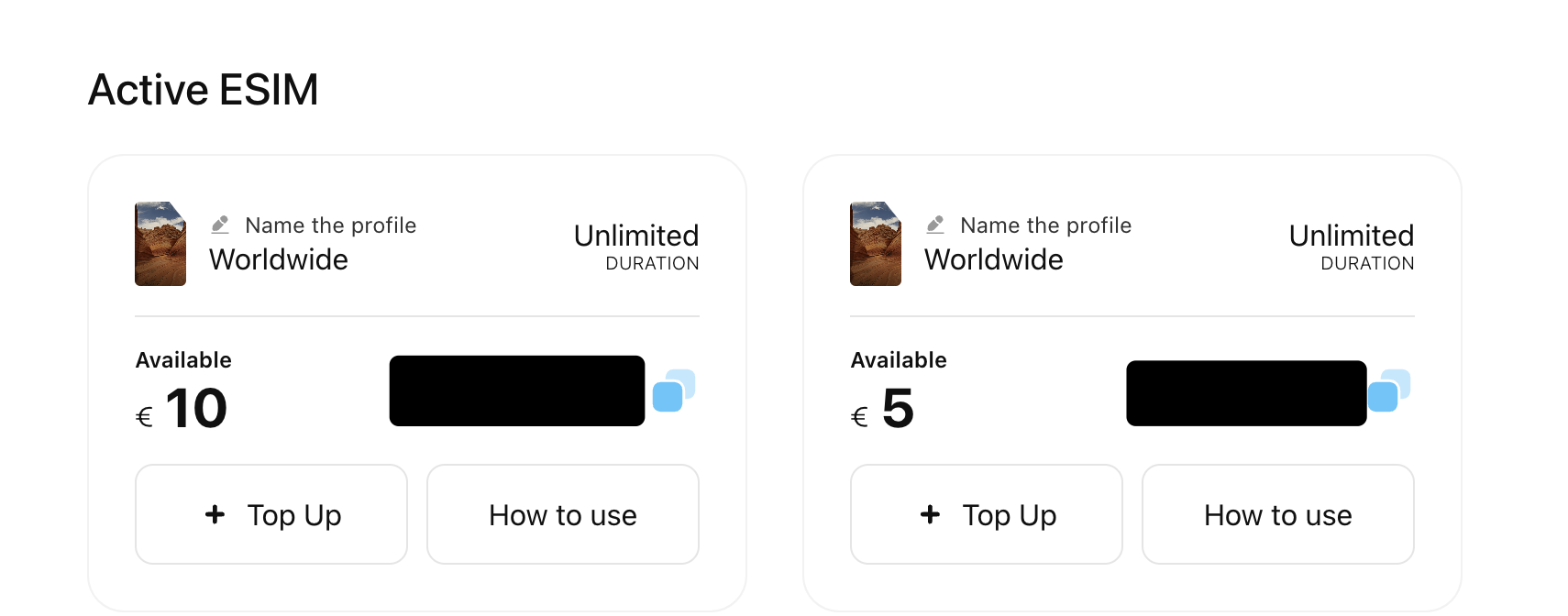Click the plus icon in the €10 card's Top Up

click(215, 514)
